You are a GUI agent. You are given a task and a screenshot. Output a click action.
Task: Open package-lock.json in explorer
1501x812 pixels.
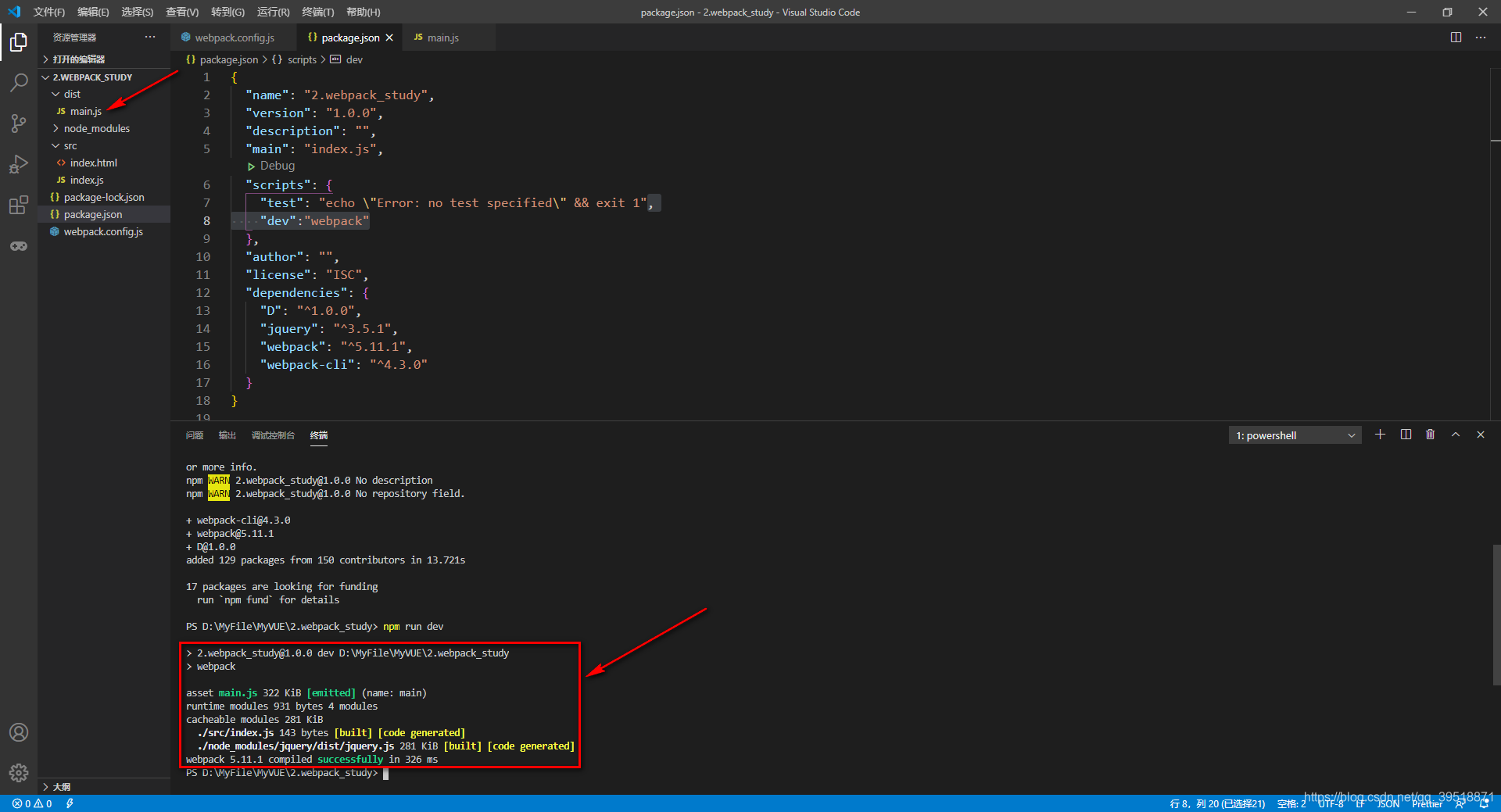click(x=104, y=197)
